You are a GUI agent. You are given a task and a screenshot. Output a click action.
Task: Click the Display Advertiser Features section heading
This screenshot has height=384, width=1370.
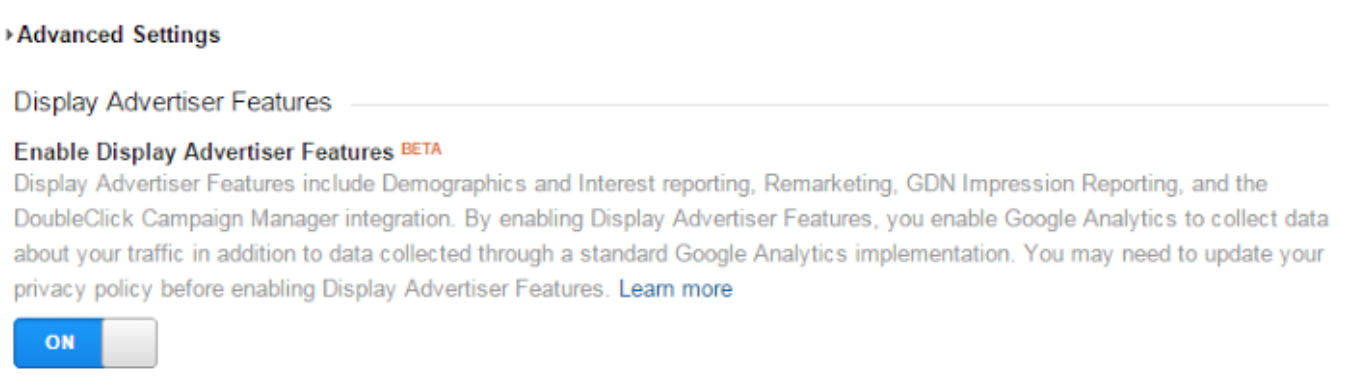click(172, 102)
